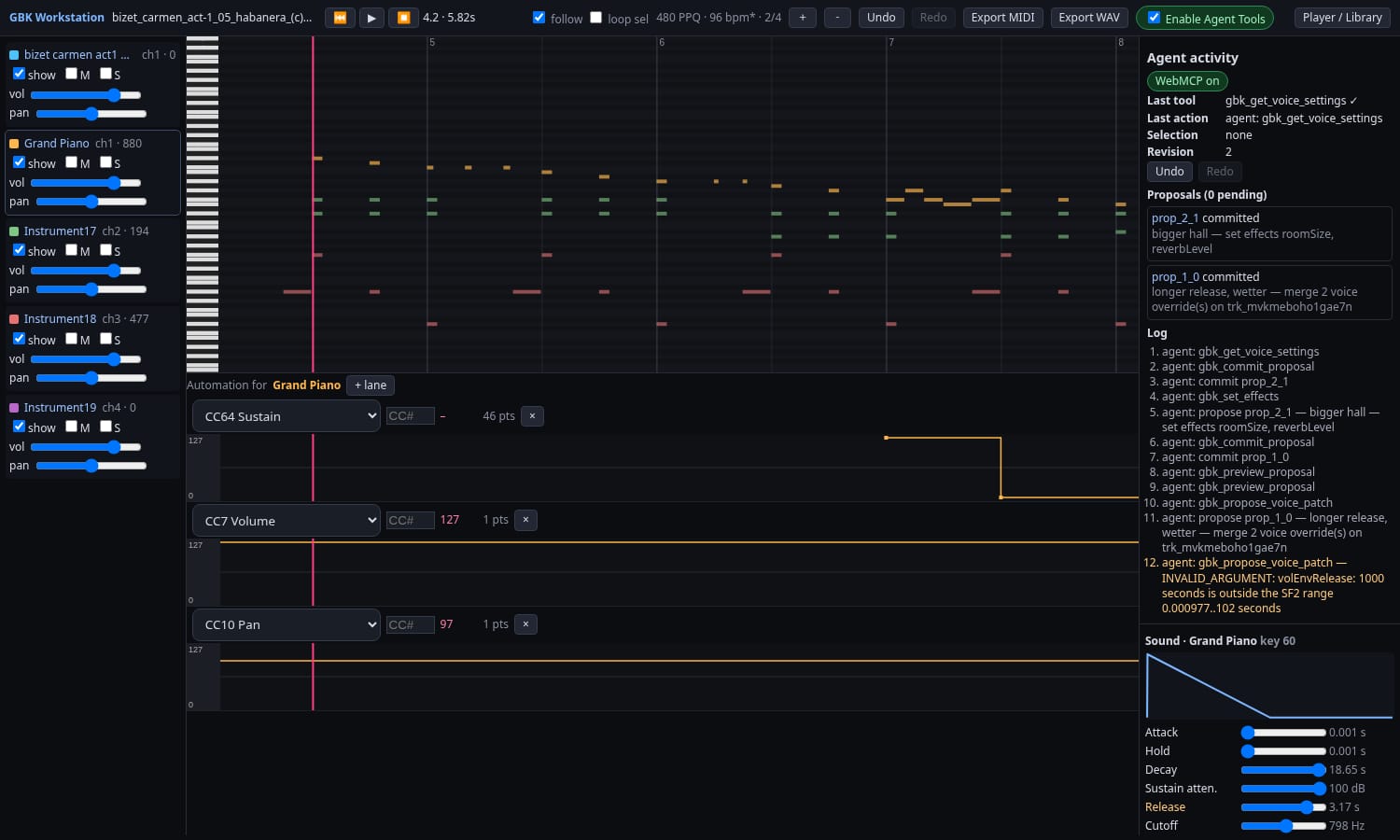The height and width of the screenshot is (840, 1400).
Task: Toggle the follow playhead checkbox
Action: pyautogui.click(x=539, y=18)
